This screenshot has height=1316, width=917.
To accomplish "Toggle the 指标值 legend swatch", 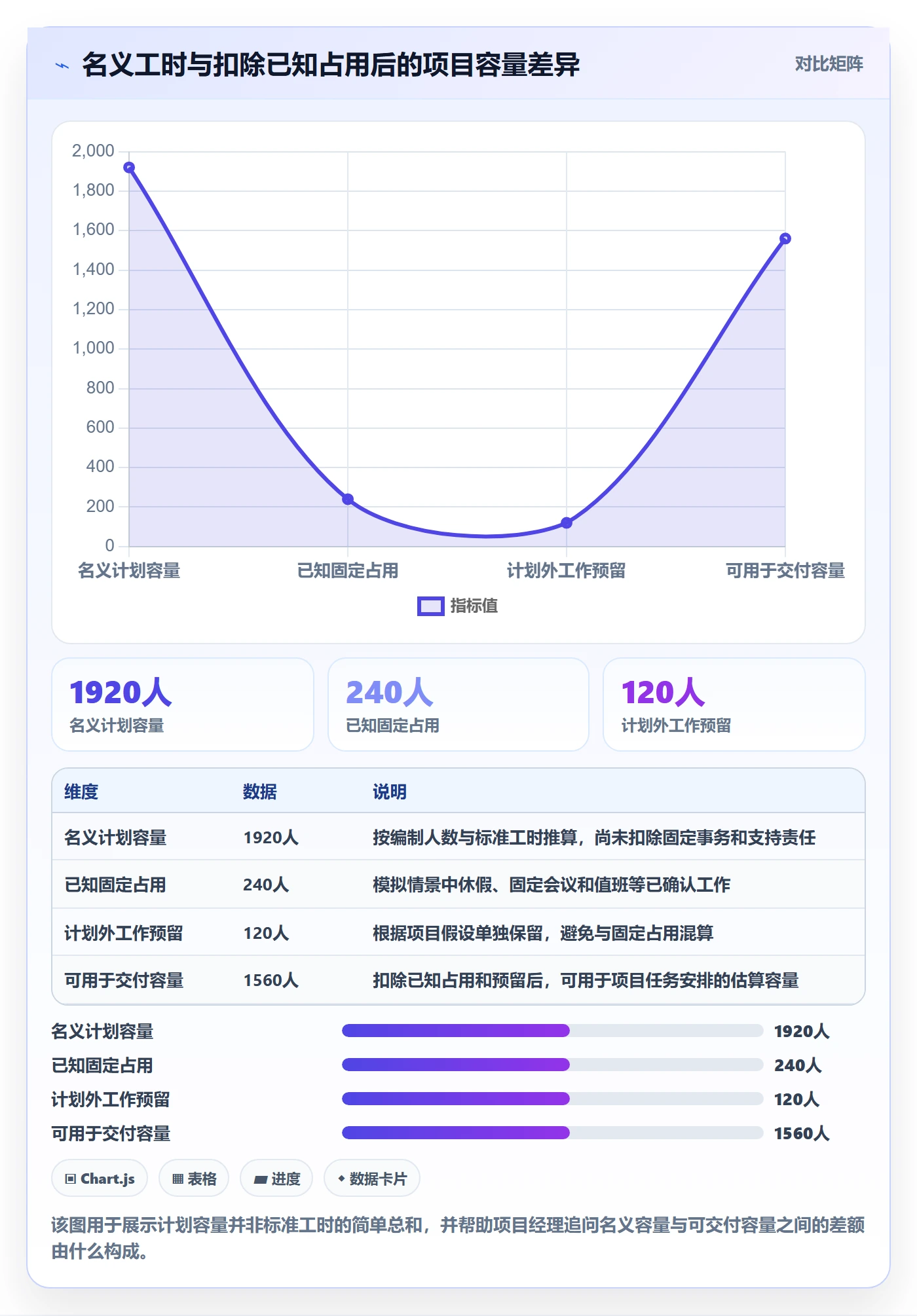I will point(431,606).
